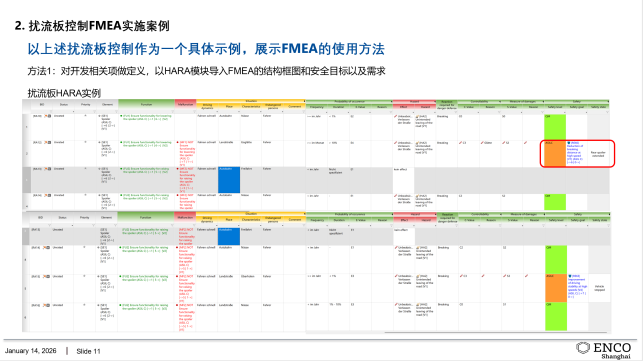The image size is (643, 361).
Task: Open the Element column filter in the top table
Action: (116, 112)
